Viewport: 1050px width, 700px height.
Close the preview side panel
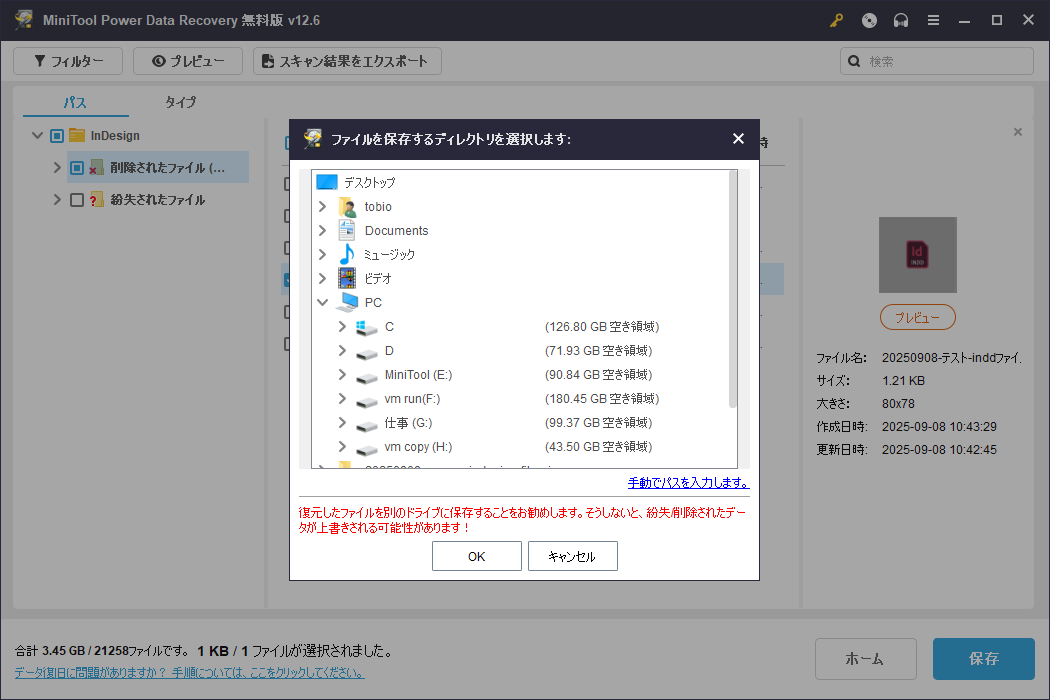1018,132
